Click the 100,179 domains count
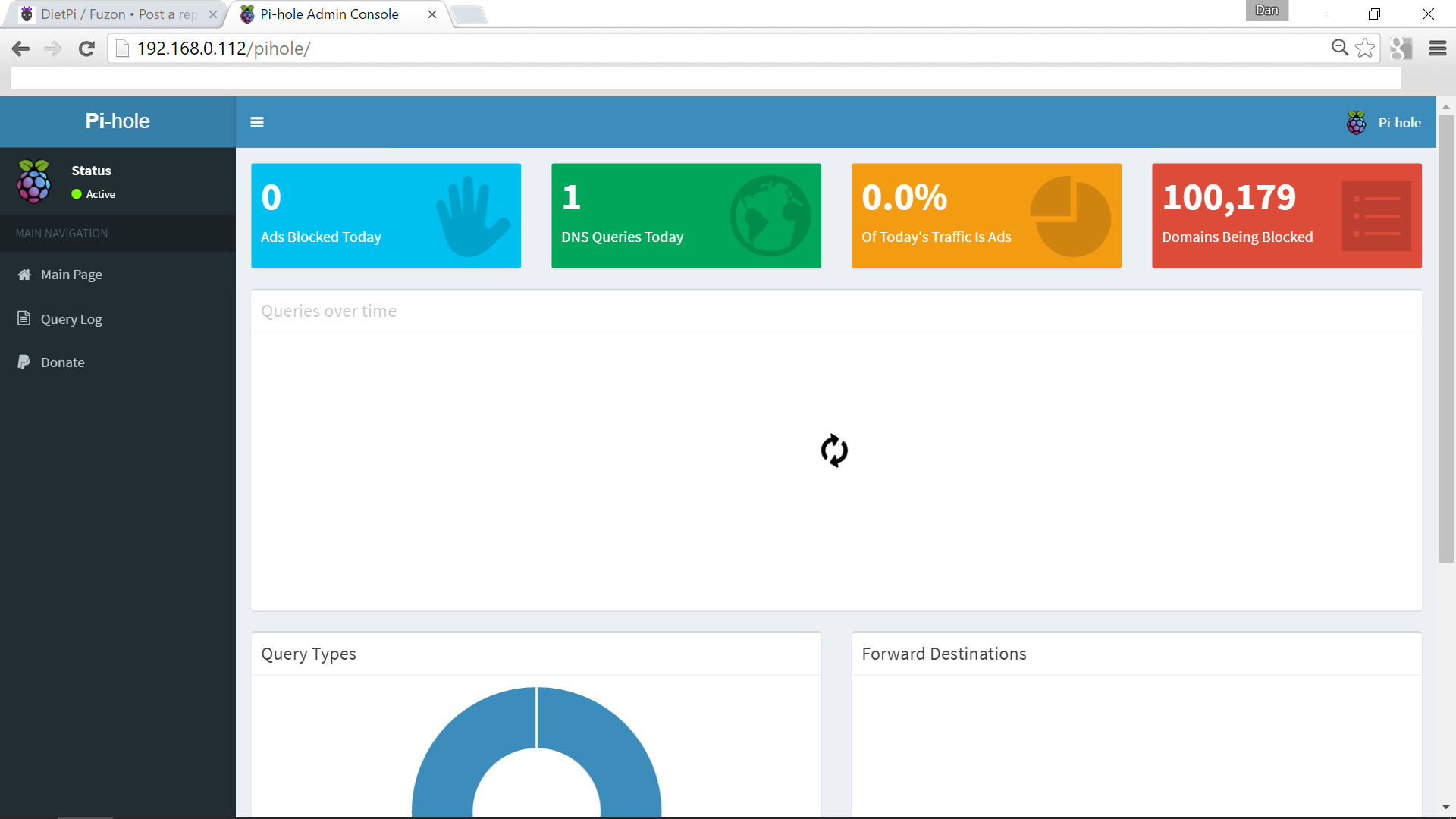1456x819 pixels. 1229,197
